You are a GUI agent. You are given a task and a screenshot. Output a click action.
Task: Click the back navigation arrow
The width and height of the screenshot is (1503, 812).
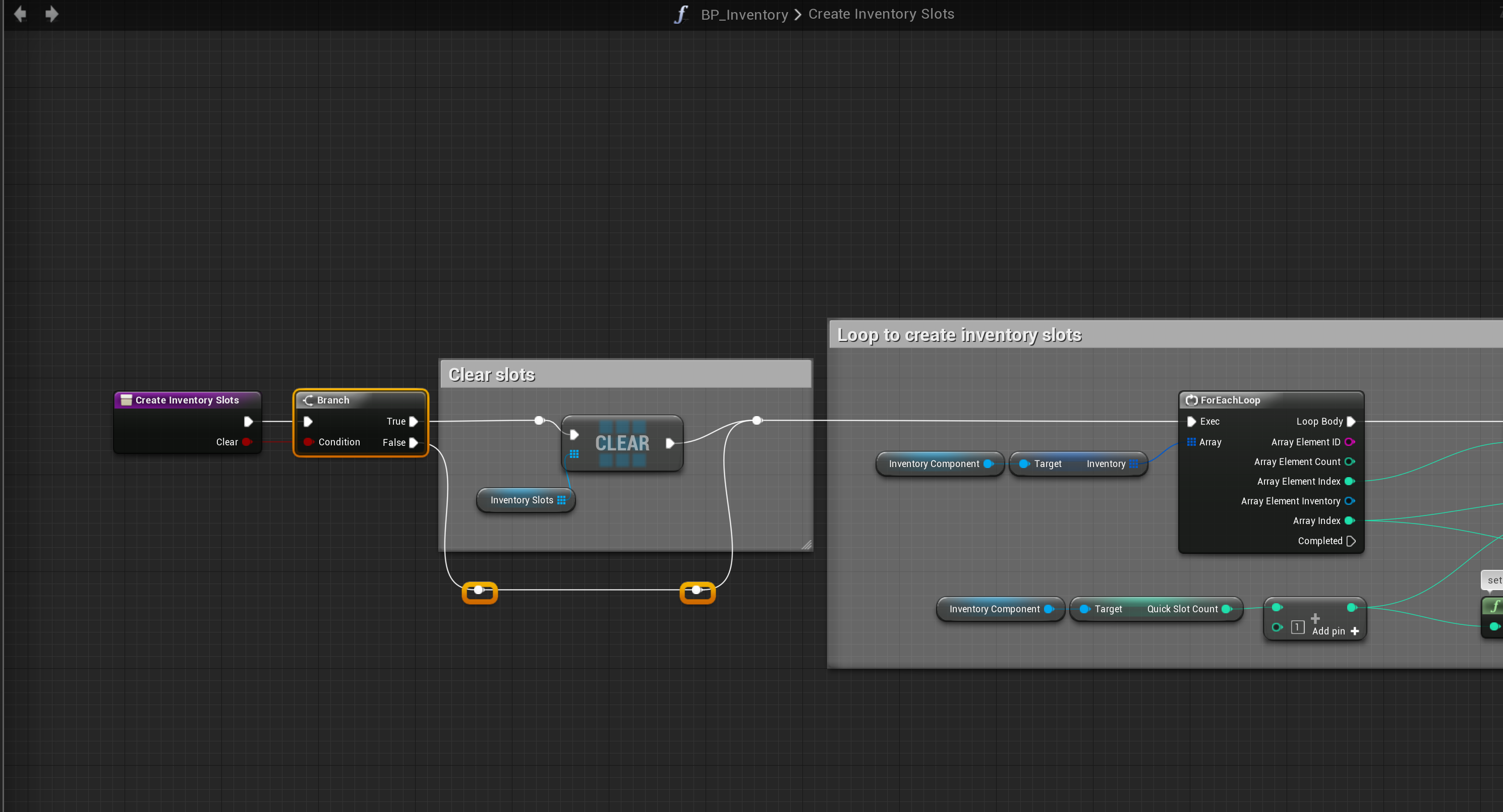(20, 14)
